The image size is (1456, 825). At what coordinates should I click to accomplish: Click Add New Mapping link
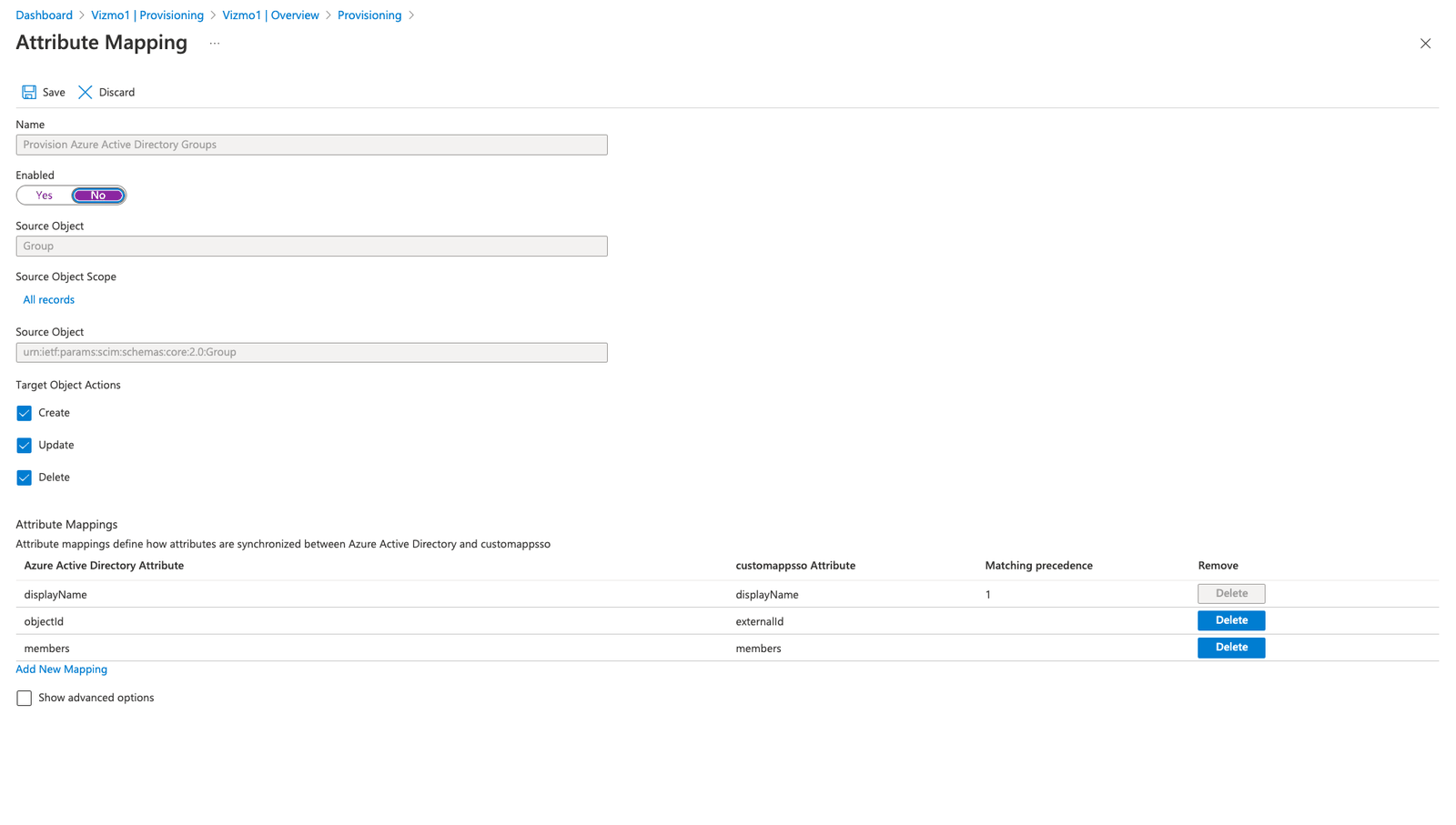point(61,669)
